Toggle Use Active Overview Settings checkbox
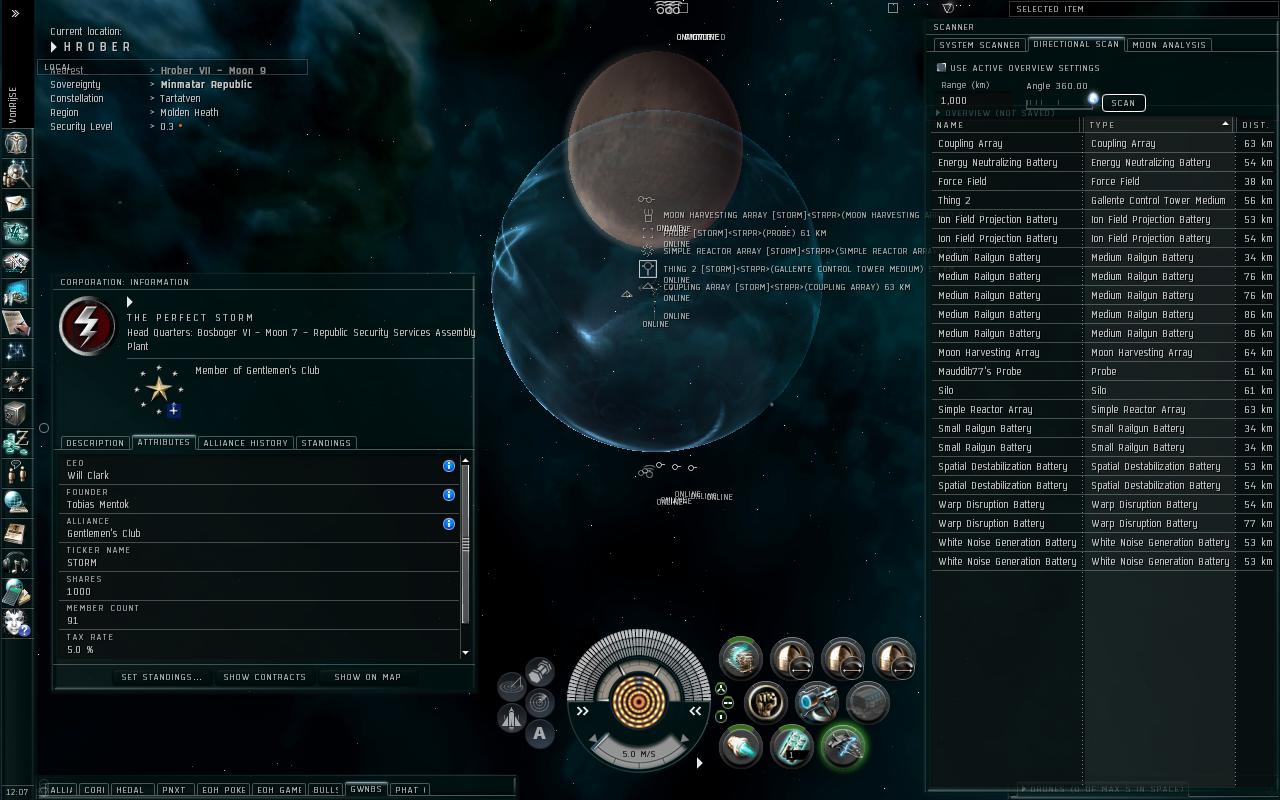The height and width of the screenshot is (800, 1280). click(x=941, y=68)
